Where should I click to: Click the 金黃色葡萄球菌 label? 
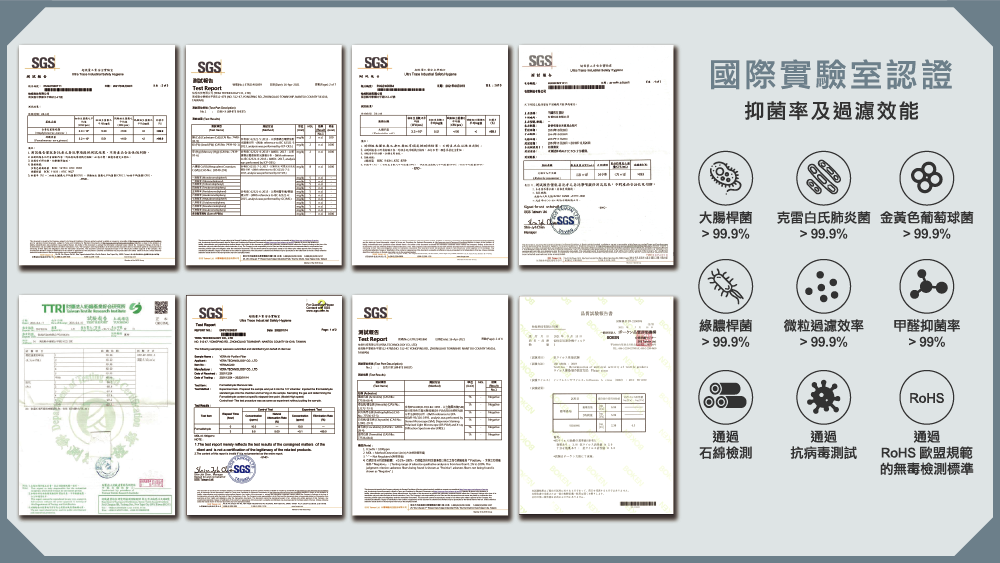click(x=927, y=217)
